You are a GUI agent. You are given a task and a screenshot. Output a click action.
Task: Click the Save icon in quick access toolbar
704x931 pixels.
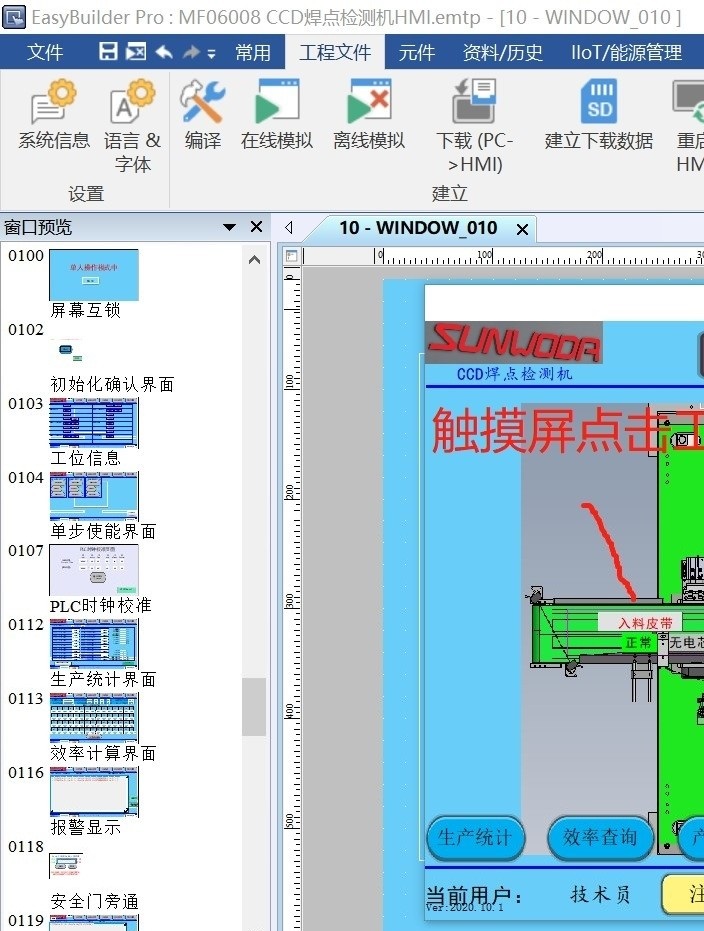click(108, 52)
